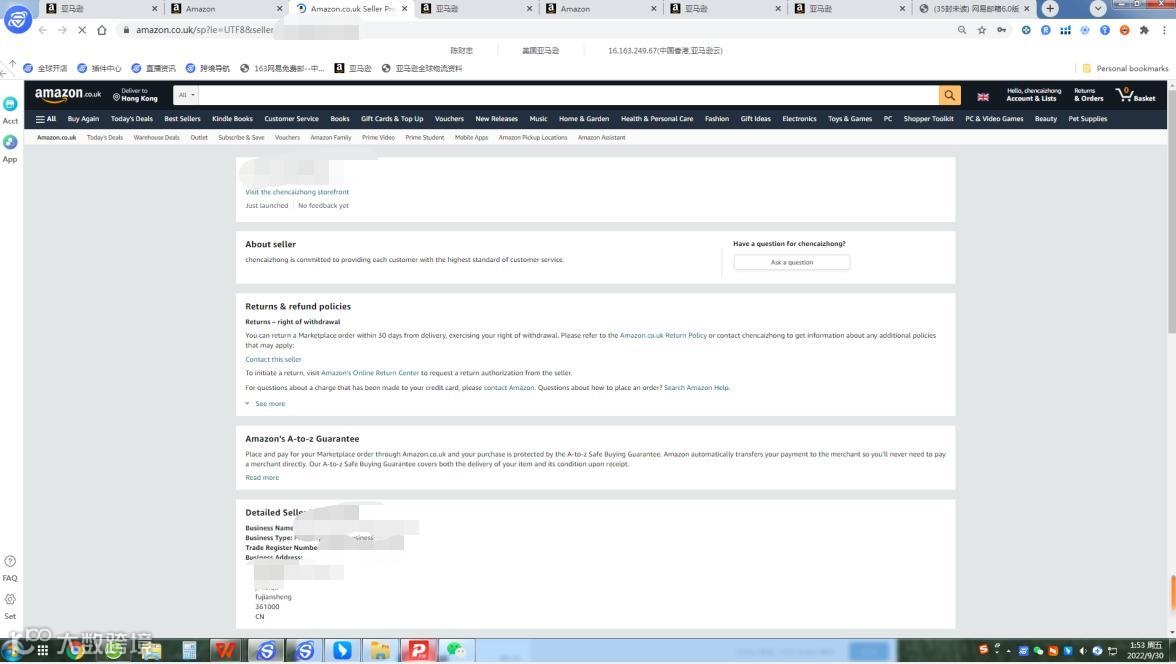Open Amazon's Online Return Center link
The image size is (1176, 664).
(370, 373)
